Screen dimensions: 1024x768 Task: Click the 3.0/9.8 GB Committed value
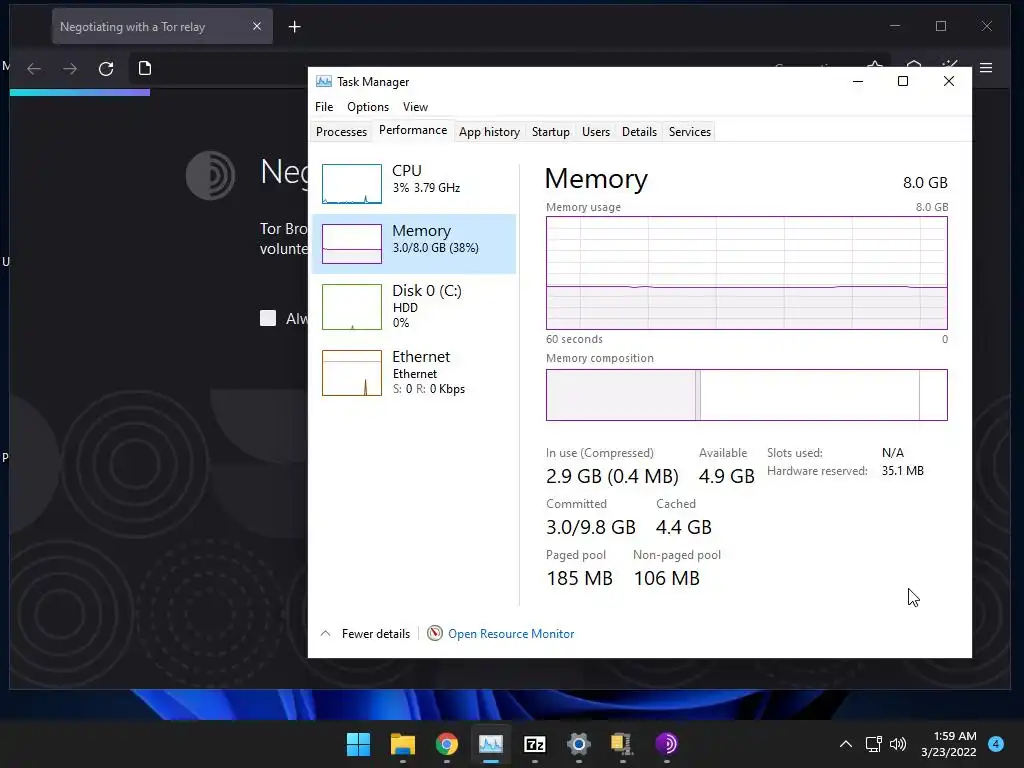591,527
